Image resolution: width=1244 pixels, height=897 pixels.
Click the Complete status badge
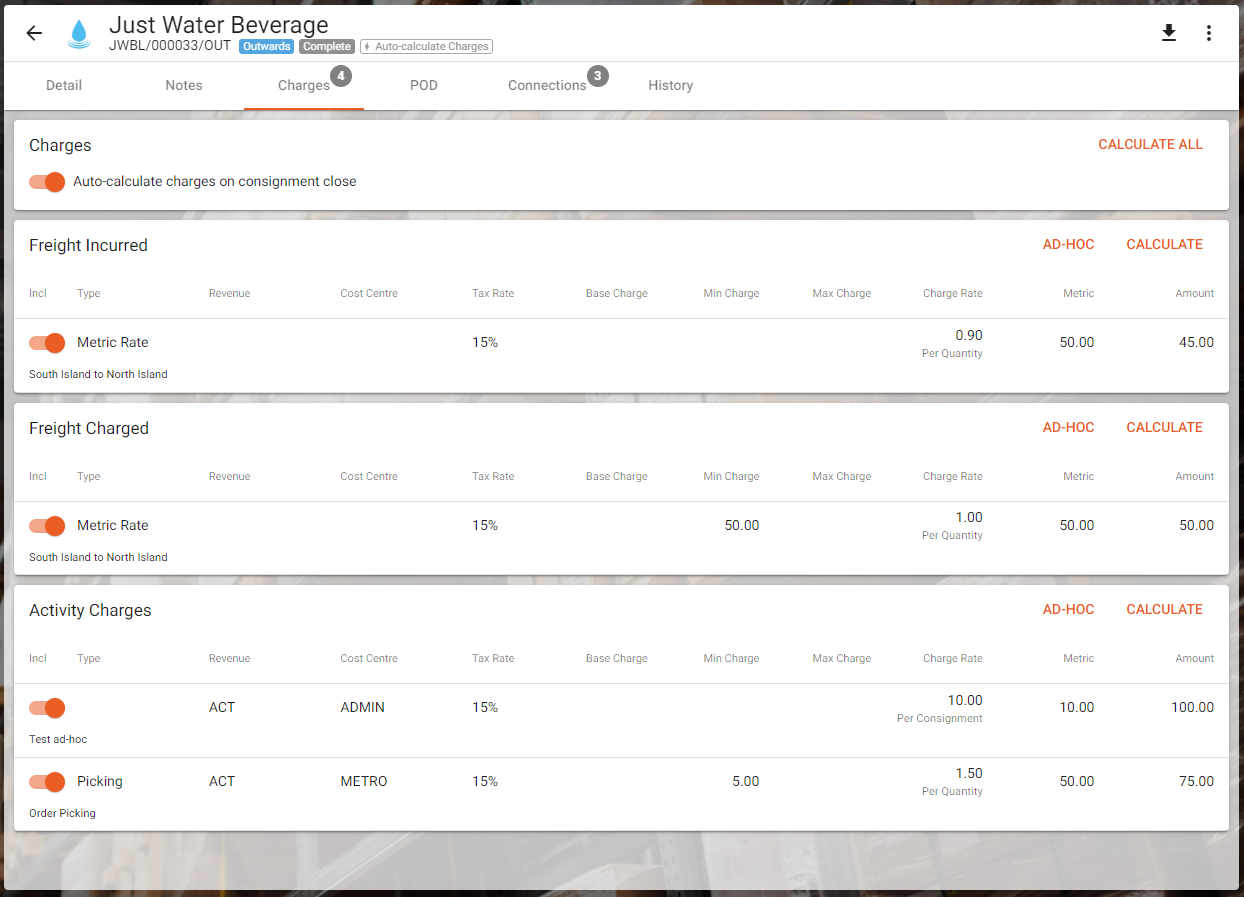coord(327,46)
